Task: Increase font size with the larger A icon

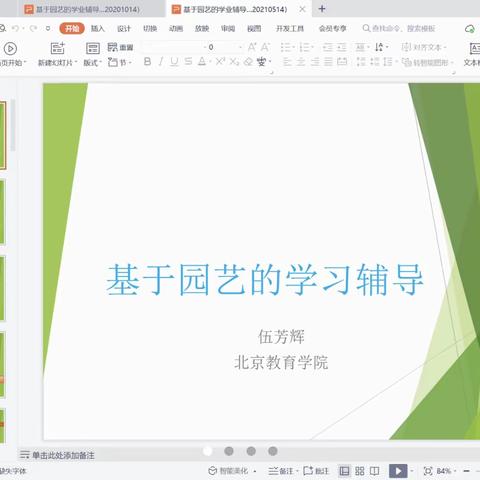Action: [x=252, y=47]
